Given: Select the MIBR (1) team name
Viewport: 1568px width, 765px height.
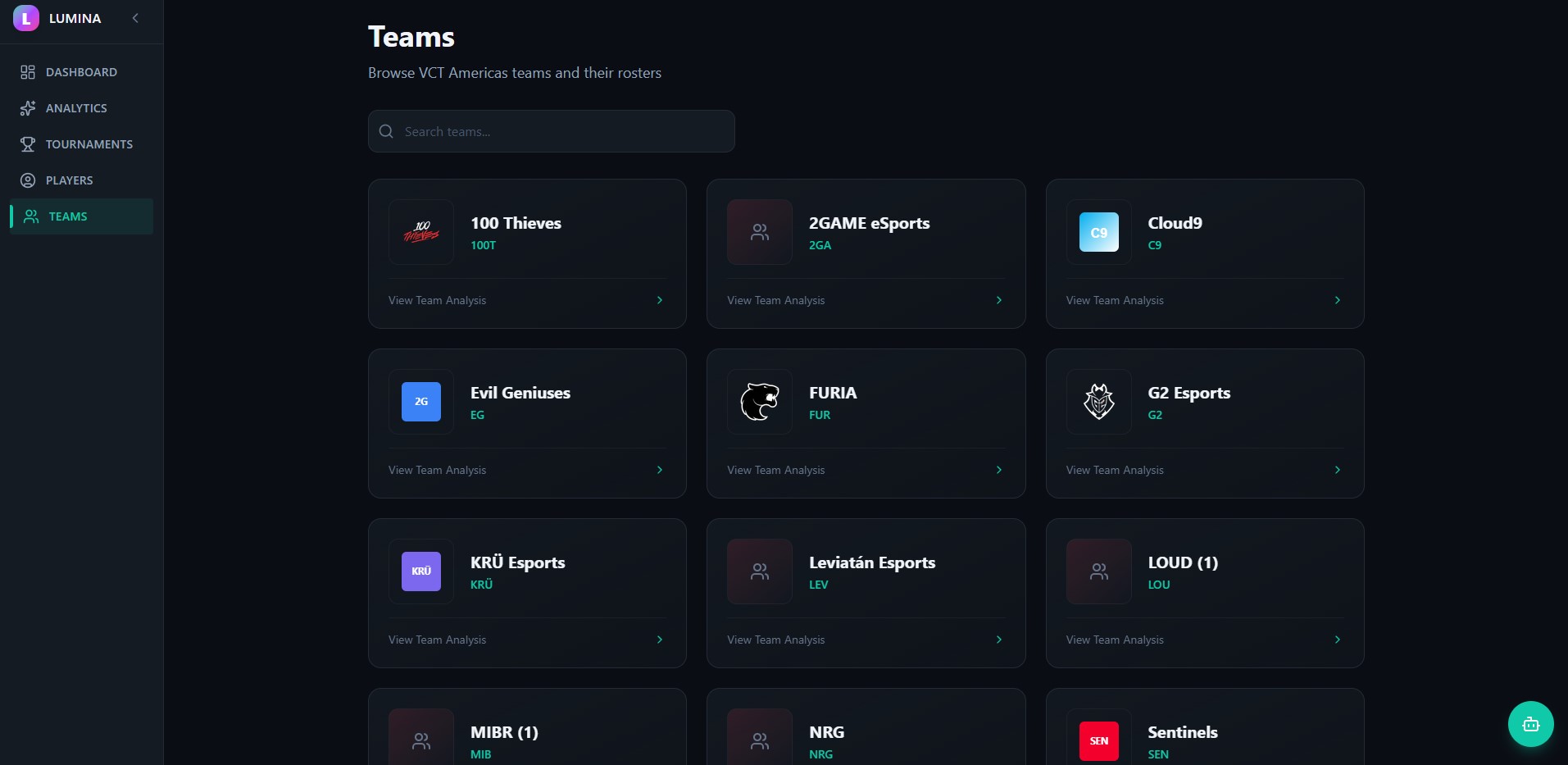Looking at the screenshot, I should (504, 732).
